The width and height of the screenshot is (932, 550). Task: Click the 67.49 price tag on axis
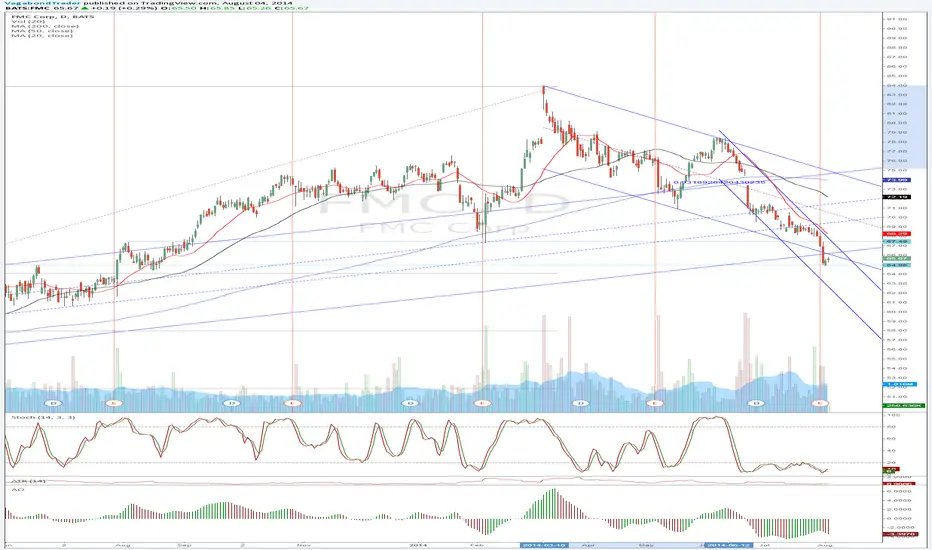pyautogui.click(x=898, y=241)
